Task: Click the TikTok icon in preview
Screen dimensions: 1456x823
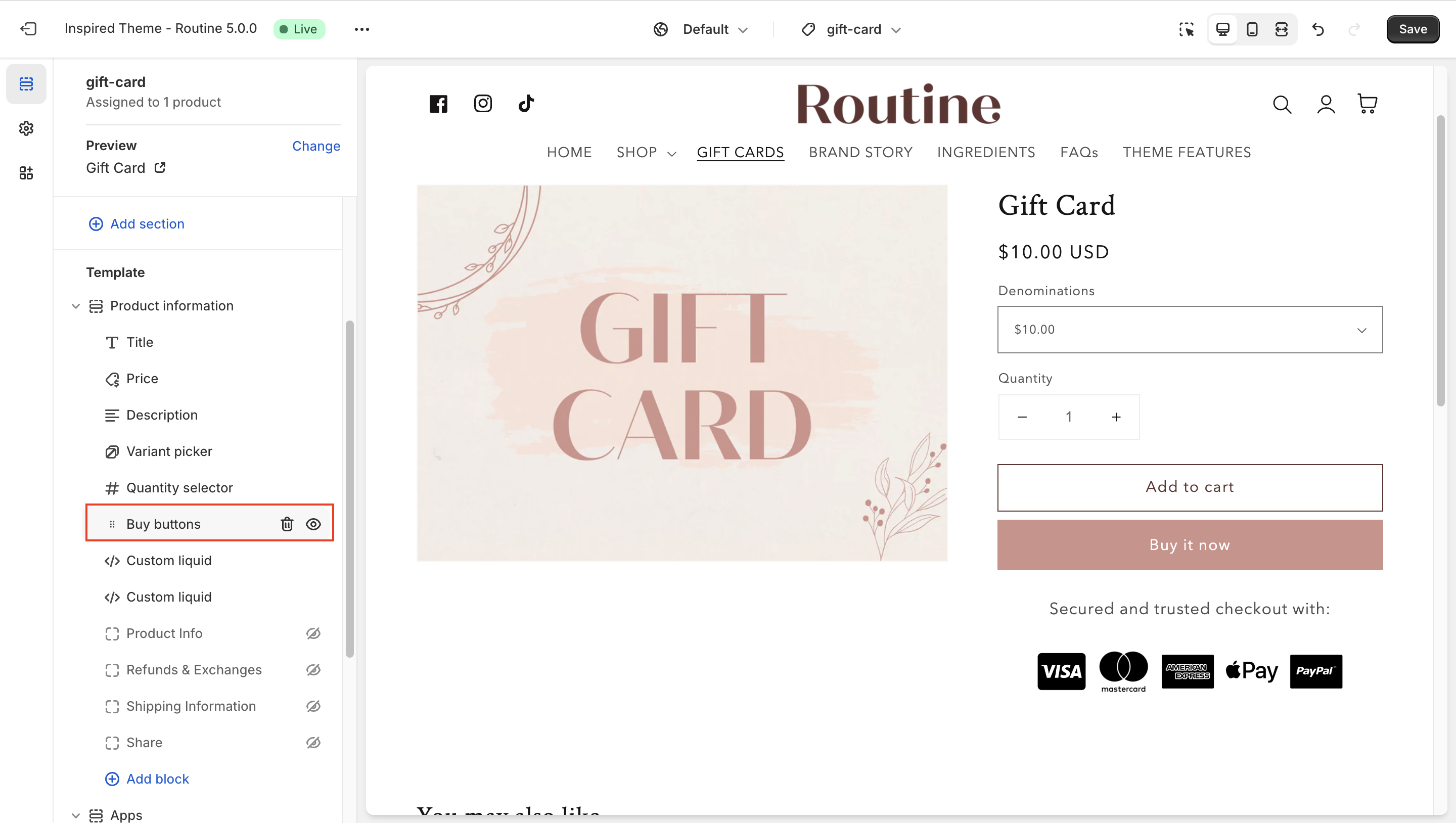Action: pyautogui.click(x=526, y=104)
